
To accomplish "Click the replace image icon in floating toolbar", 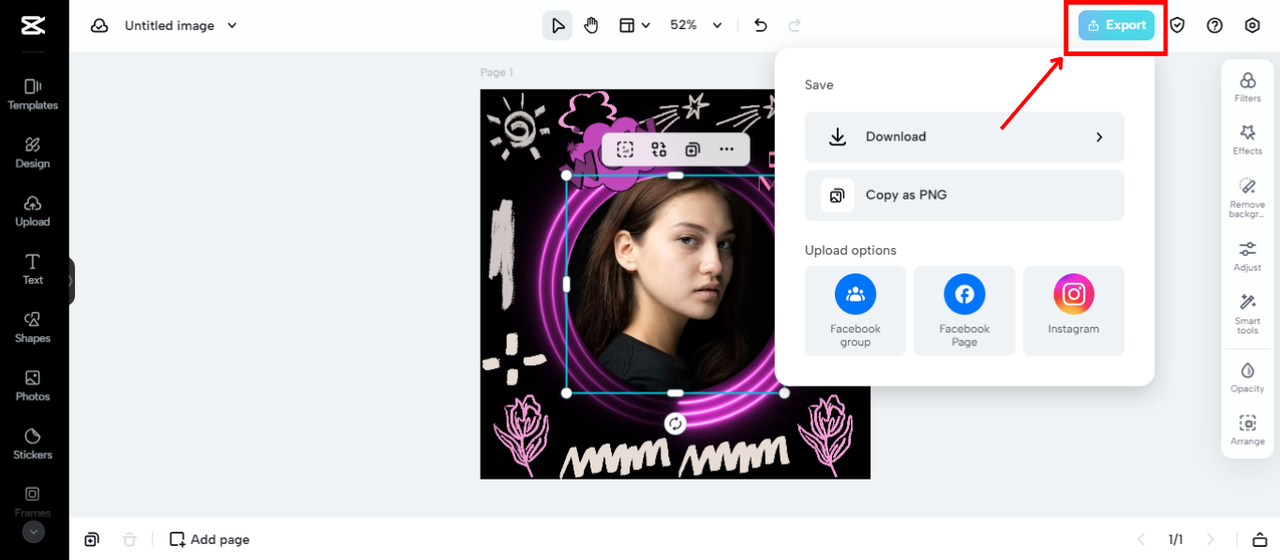I will [x=659, y=150].
